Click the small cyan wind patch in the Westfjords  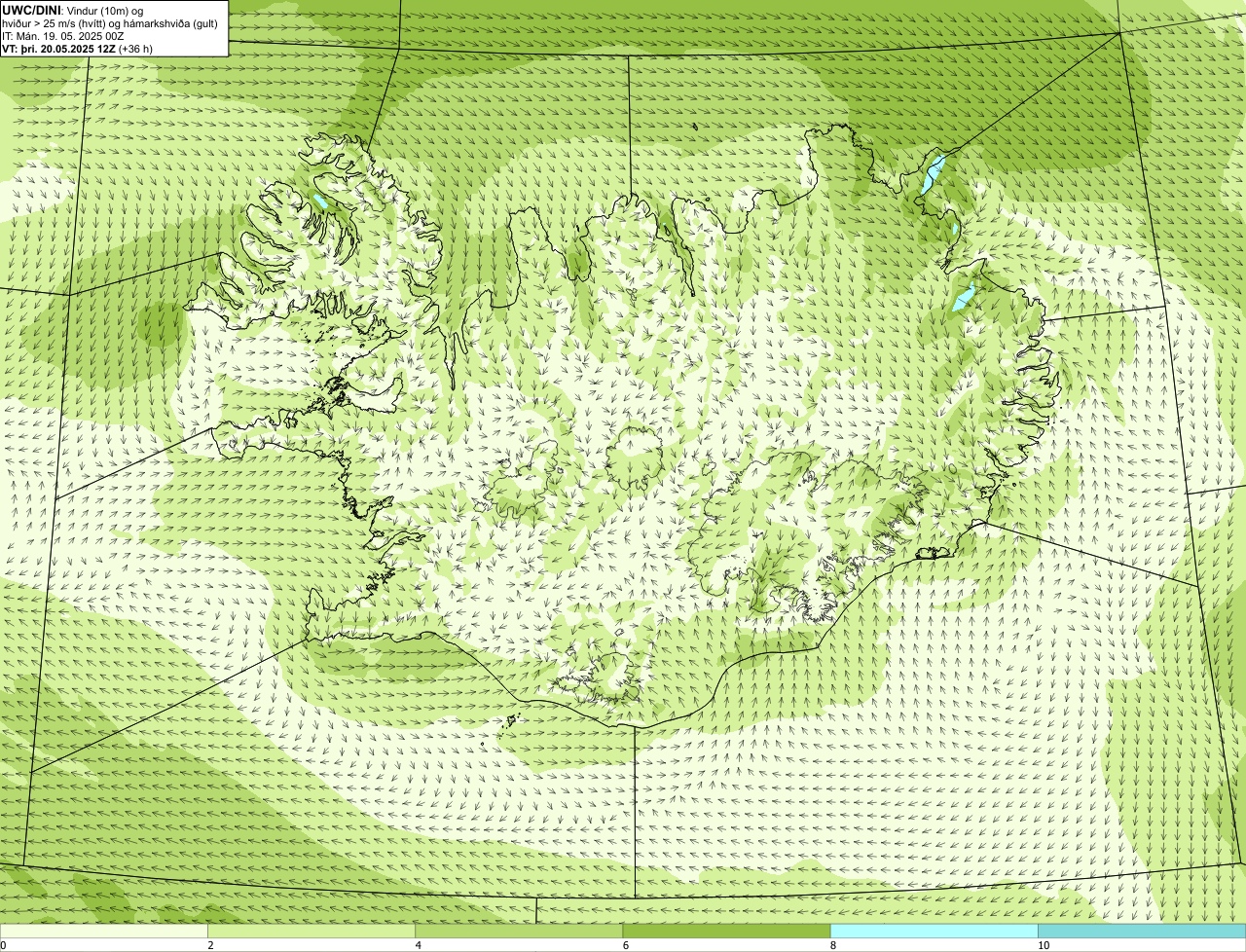[x=319, y=202]
